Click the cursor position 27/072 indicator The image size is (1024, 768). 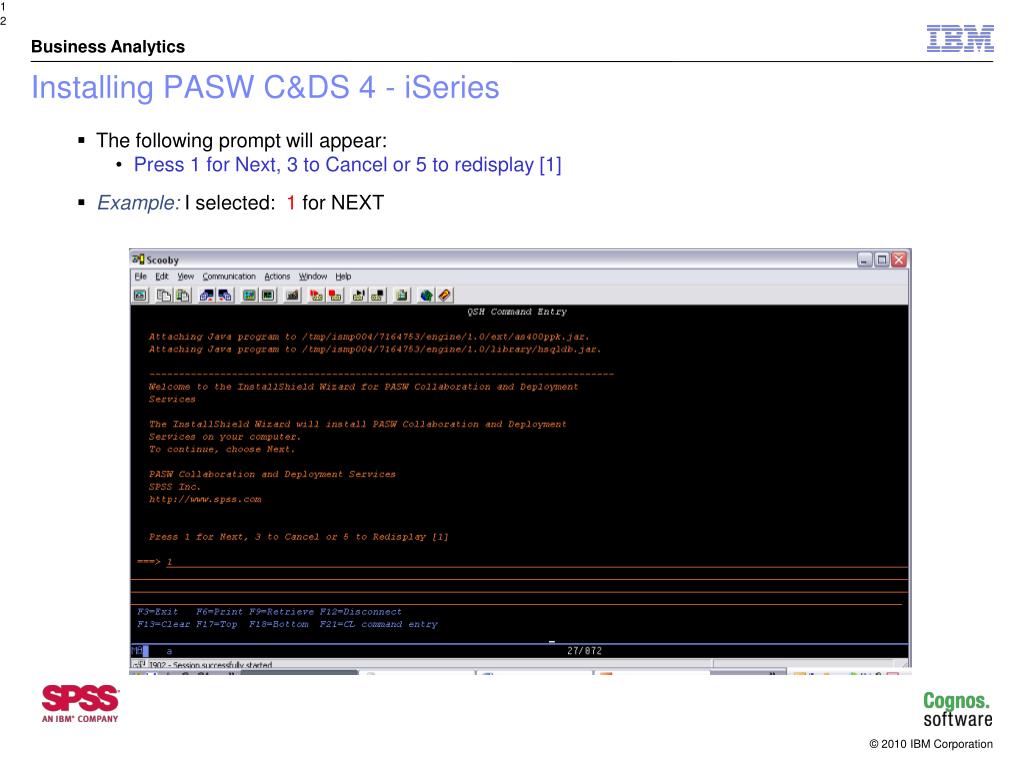click(584, 651)
